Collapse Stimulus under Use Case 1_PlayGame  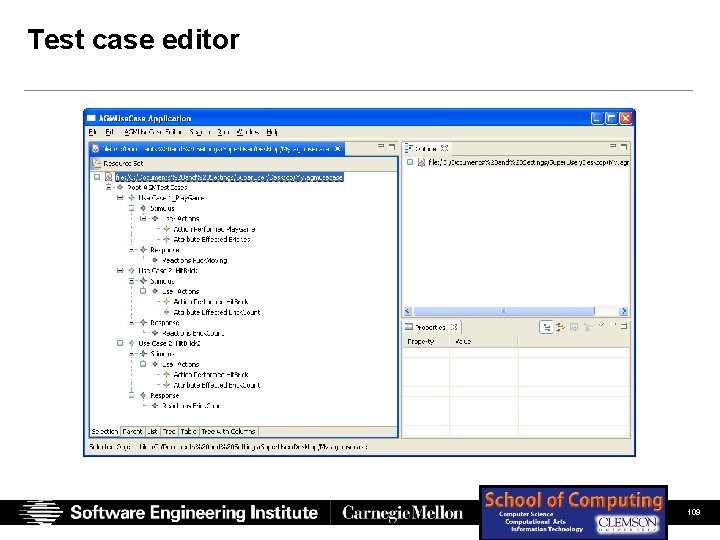pos(131,208)
